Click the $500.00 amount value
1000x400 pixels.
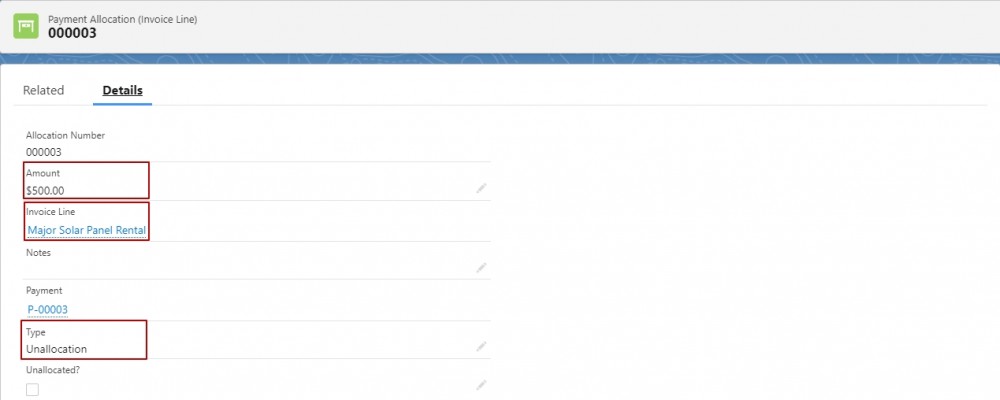pos(45,190)
